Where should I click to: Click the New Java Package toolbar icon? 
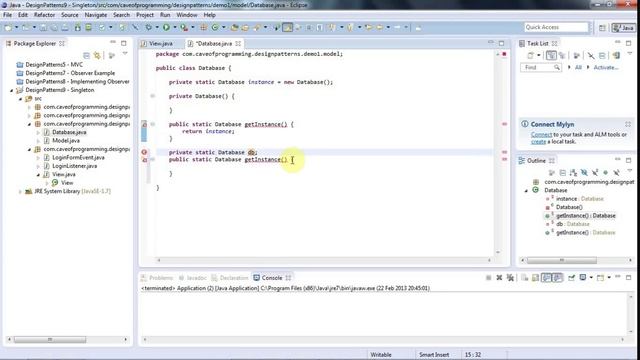coord(204,27)
